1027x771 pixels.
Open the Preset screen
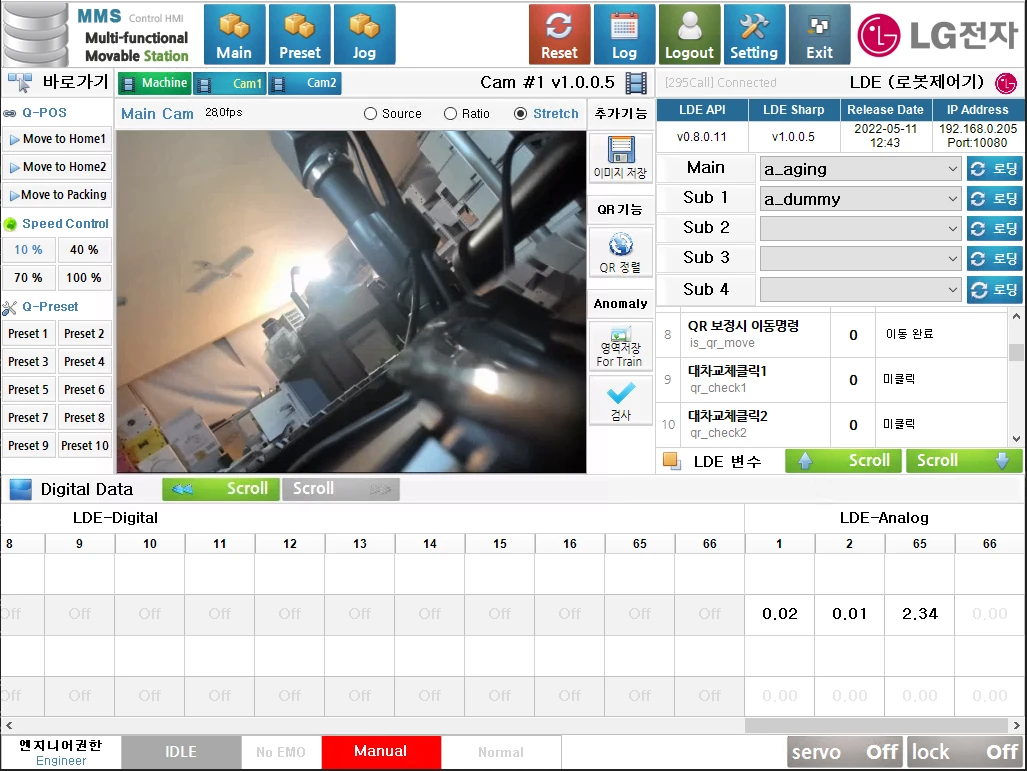click(x=300, y=34)
